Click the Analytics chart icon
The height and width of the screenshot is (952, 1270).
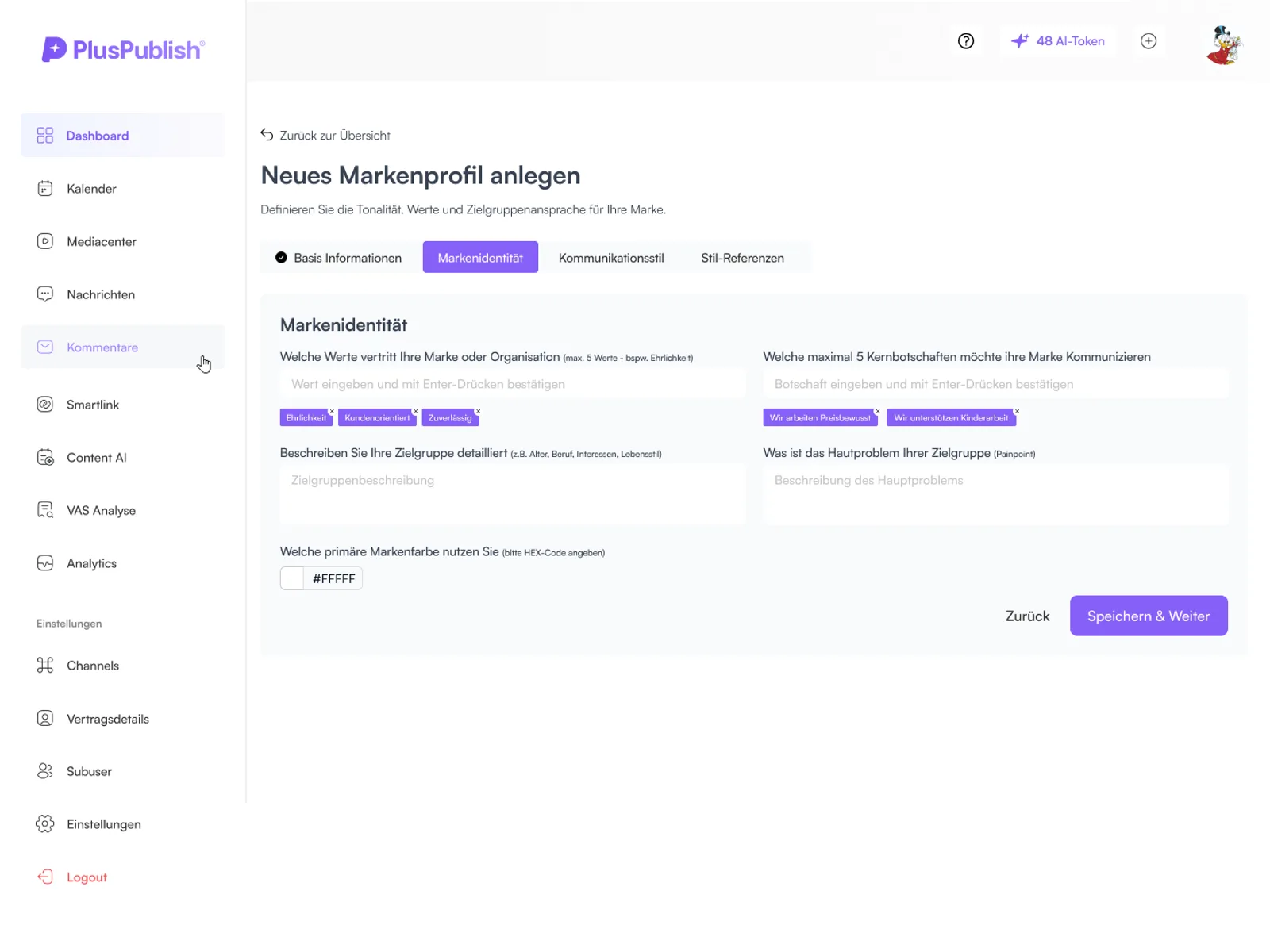[45, 563]
